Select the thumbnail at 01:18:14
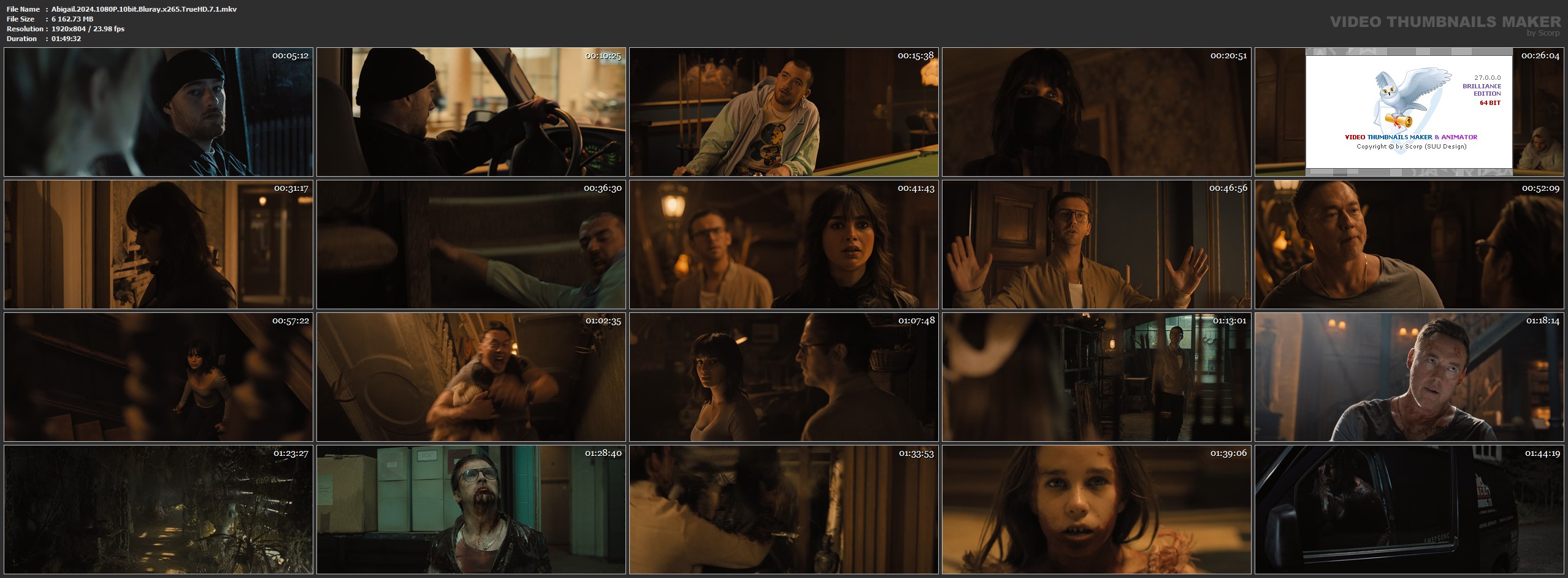The image size is (1568, 578). coord(1409,377)
